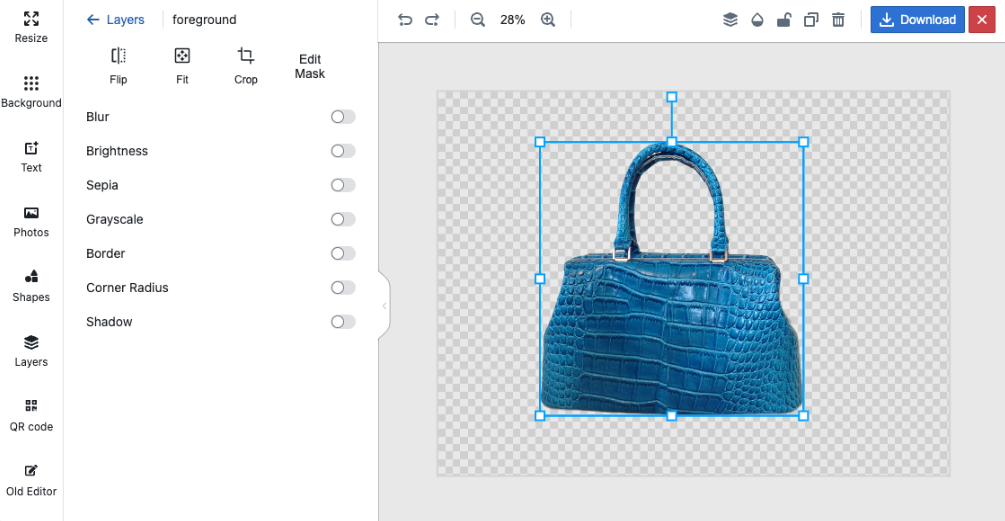The image size is (1005, 521).
Task: Toggle the layer lock icon
Action: (784, 20)
